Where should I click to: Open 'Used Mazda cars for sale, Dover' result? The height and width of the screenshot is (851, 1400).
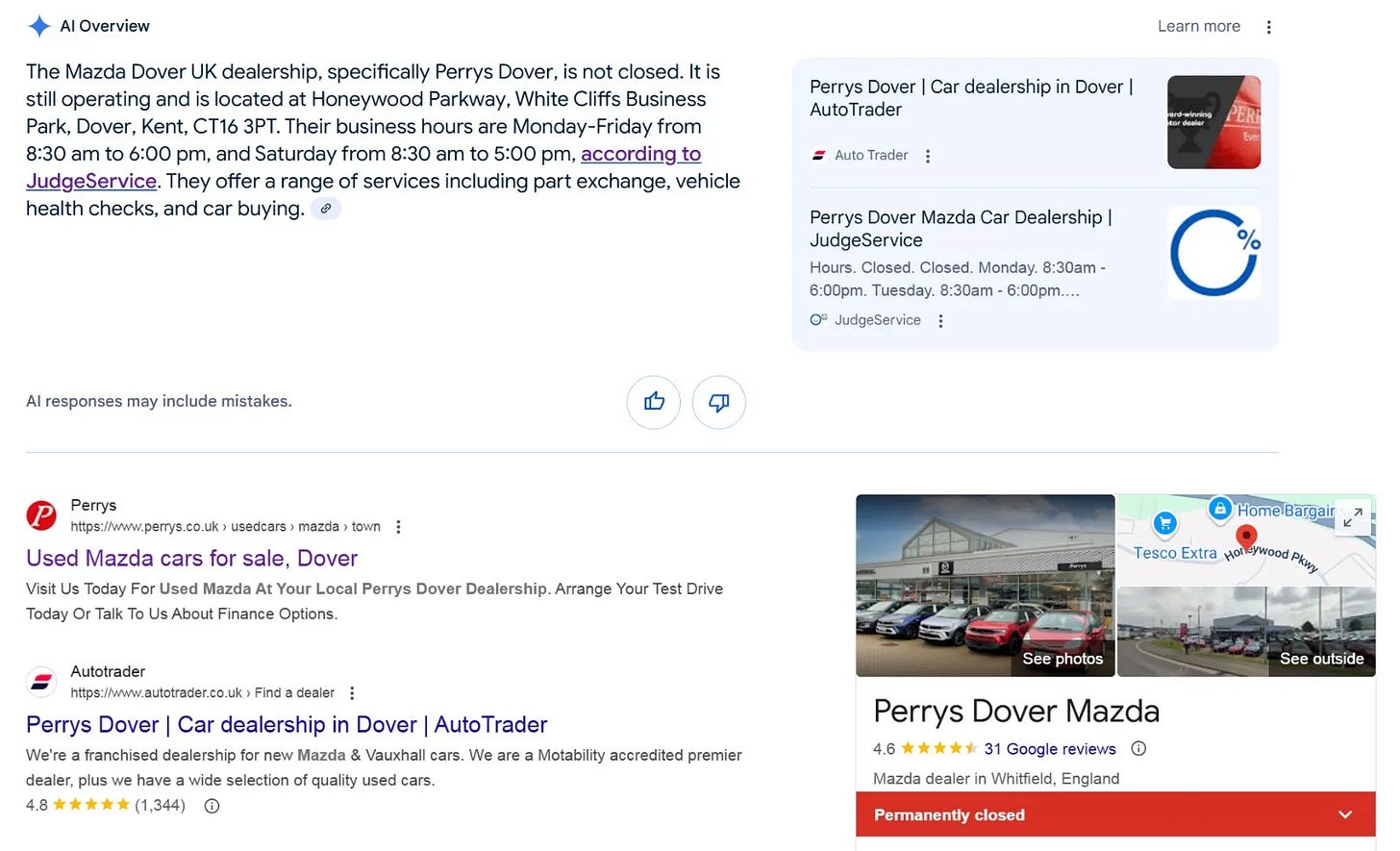[191, 559]
